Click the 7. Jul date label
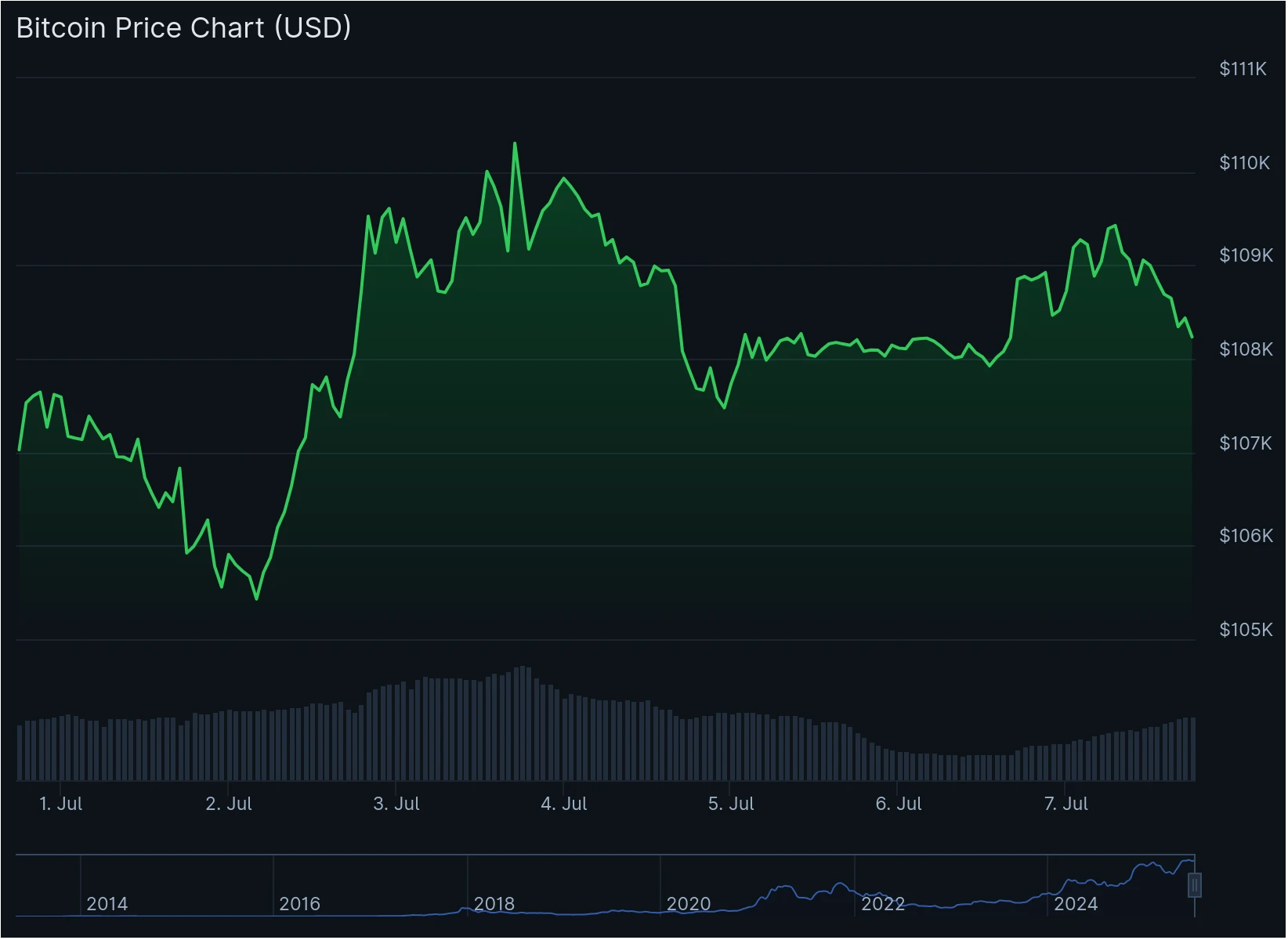The height and width of the screenshot is (940, 1288). (x=1066, y=804)
